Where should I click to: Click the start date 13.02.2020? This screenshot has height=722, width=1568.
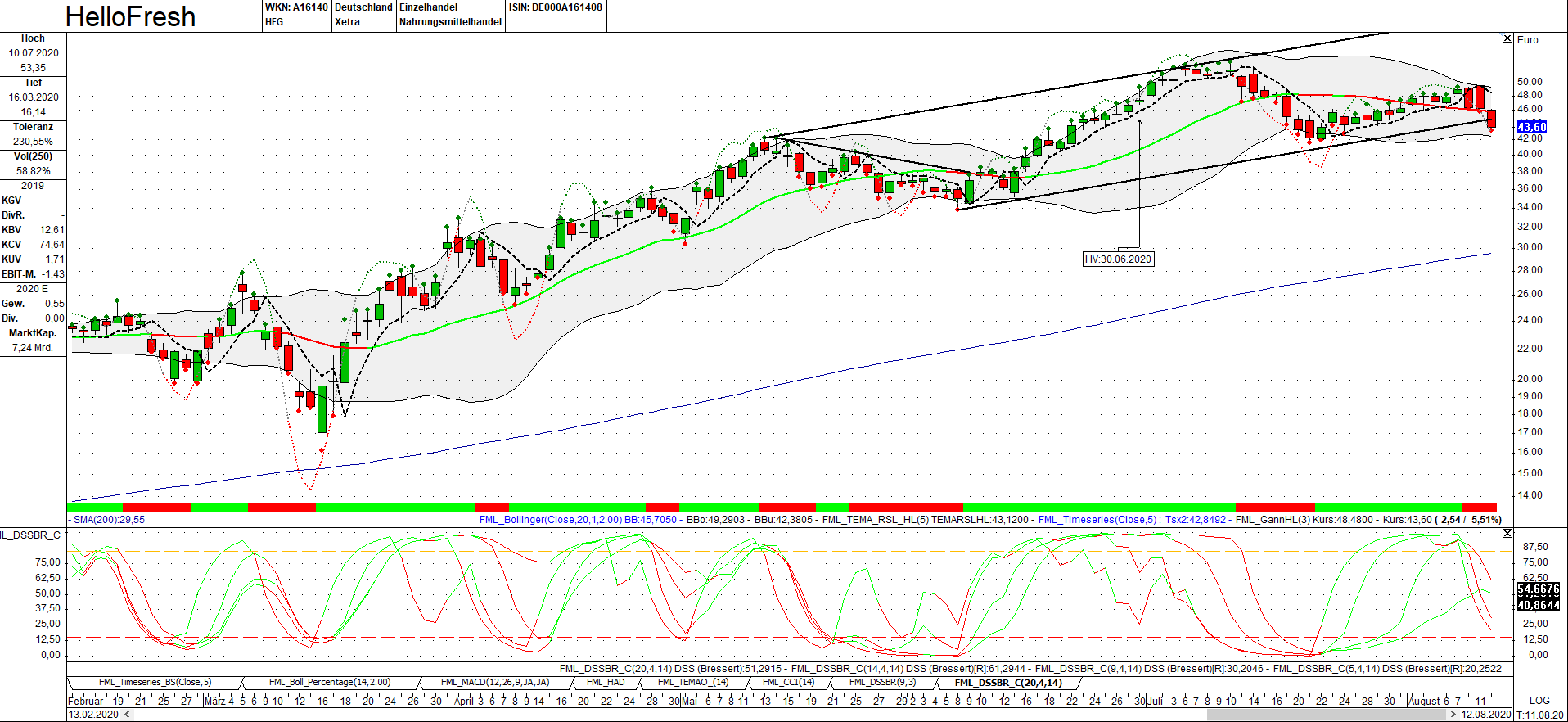(93, 715)
